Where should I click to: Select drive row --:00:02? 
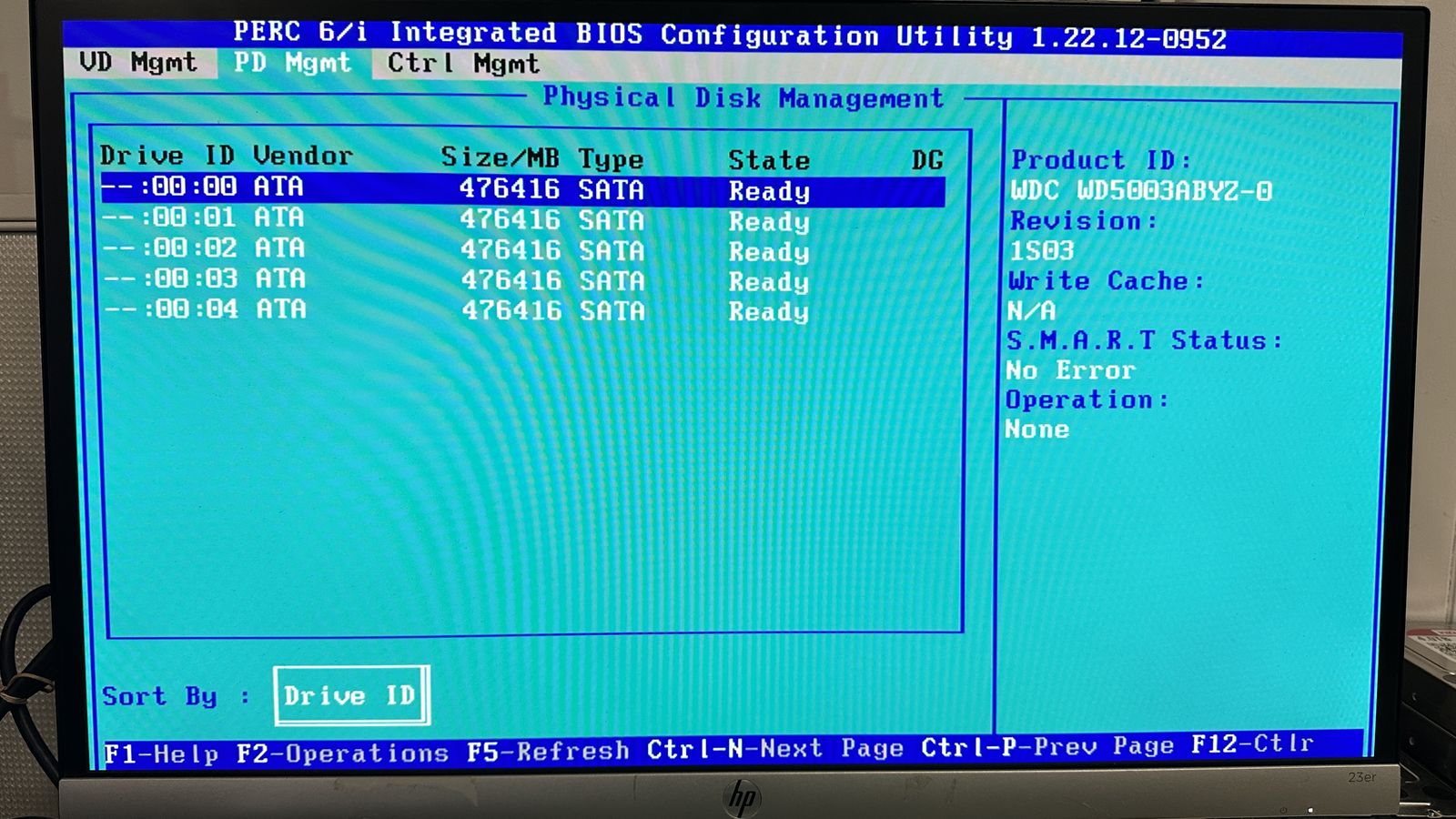522,249
